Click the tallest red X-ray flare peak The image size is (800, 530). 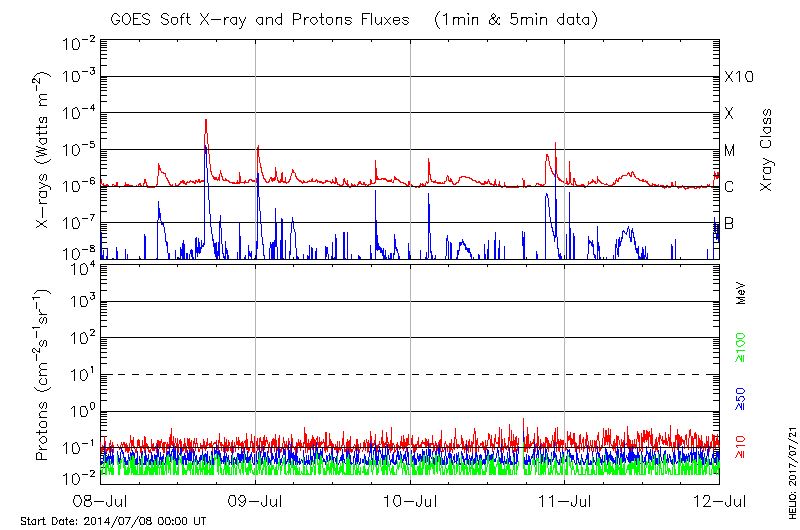coord(206,121)
